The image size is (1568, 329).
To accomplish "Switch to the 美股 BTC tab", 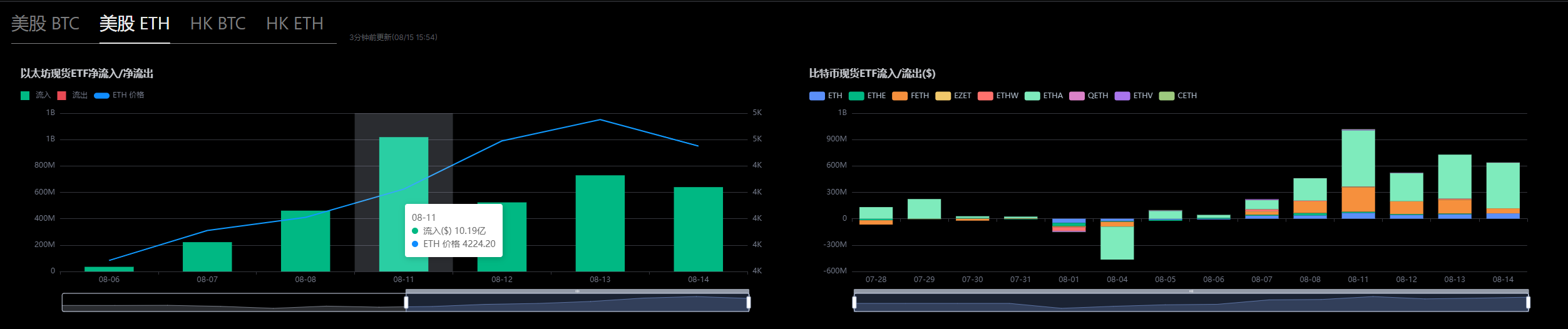I will [x=45, y=24].
